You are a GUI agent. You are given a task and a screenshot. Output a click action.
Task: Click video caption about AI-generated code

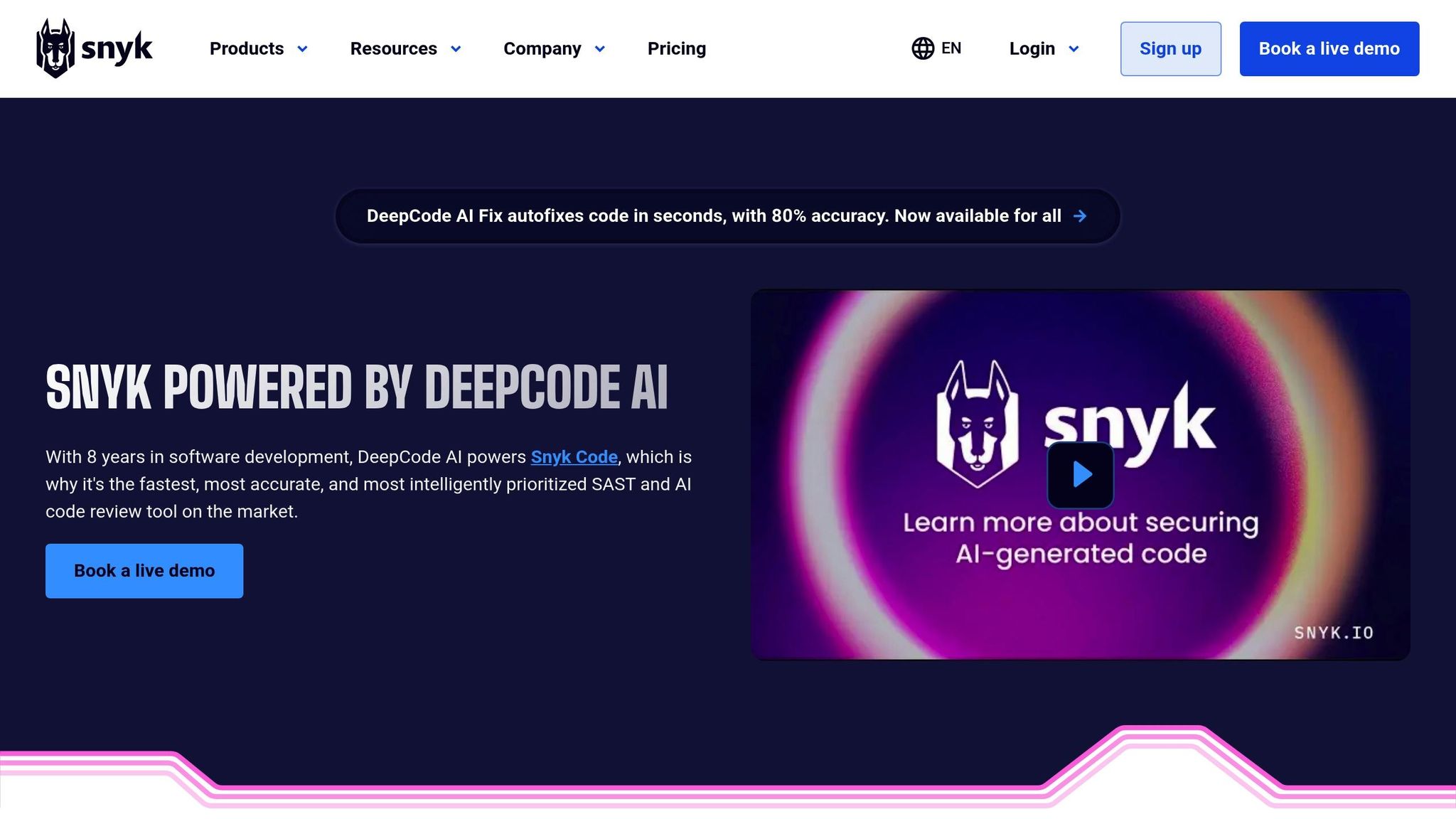[1080, 538]
